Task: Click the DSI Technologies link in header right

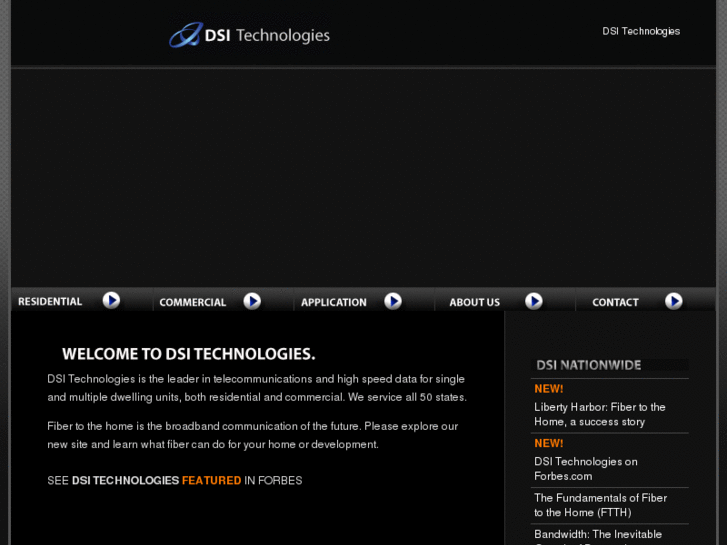Action: tap(641, 31)
